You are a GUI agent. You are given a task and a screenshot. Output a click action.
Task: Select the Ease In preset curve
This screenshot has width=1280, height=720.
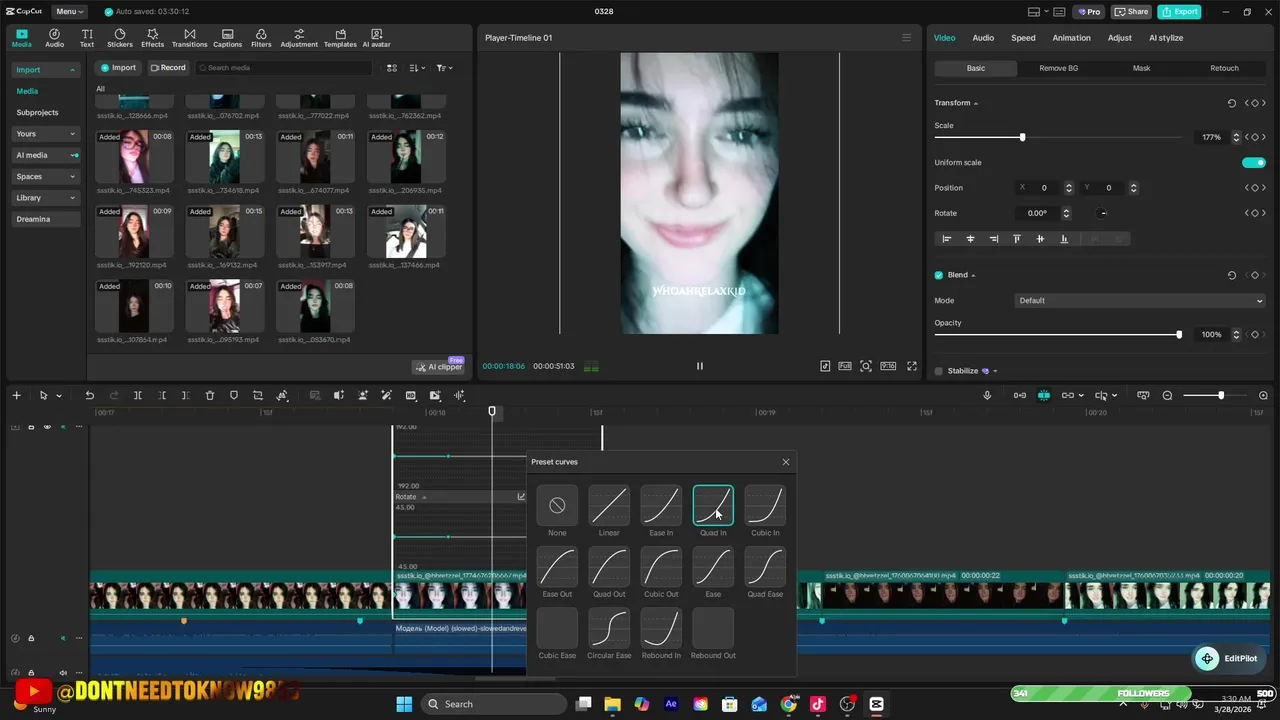click(661, 506)
